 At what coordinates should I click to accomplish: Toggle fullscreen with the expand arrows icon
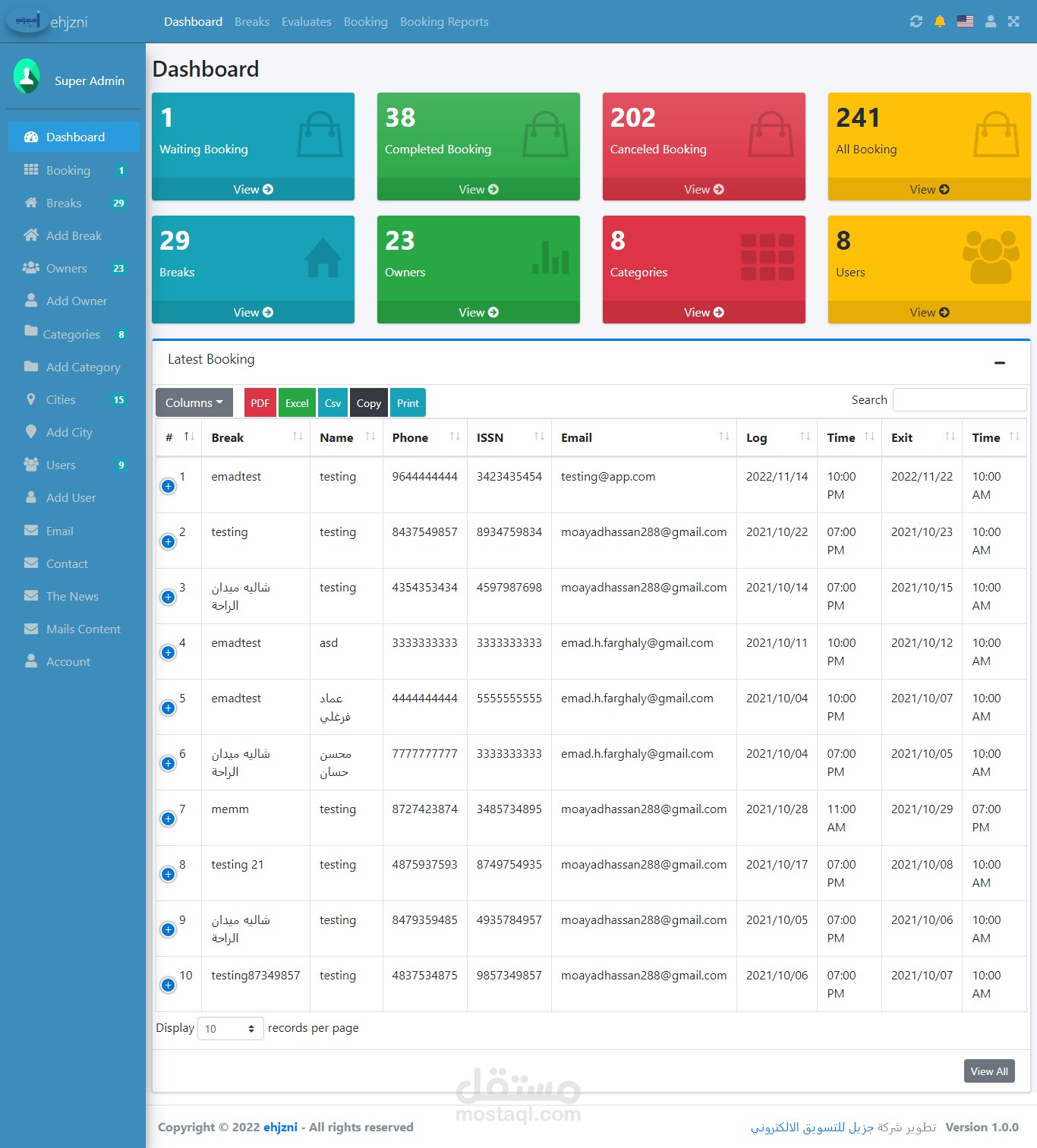tap(1013, 21)
